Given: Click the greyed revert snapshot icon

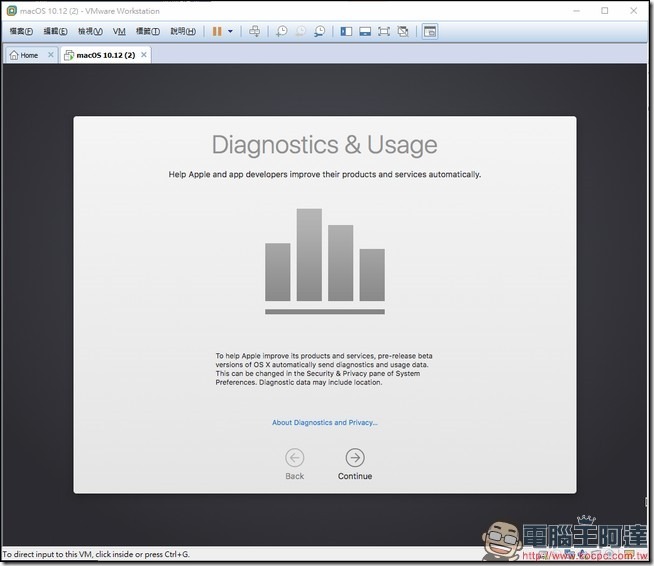Looking at the screenshot, I should tap(301, 31).
